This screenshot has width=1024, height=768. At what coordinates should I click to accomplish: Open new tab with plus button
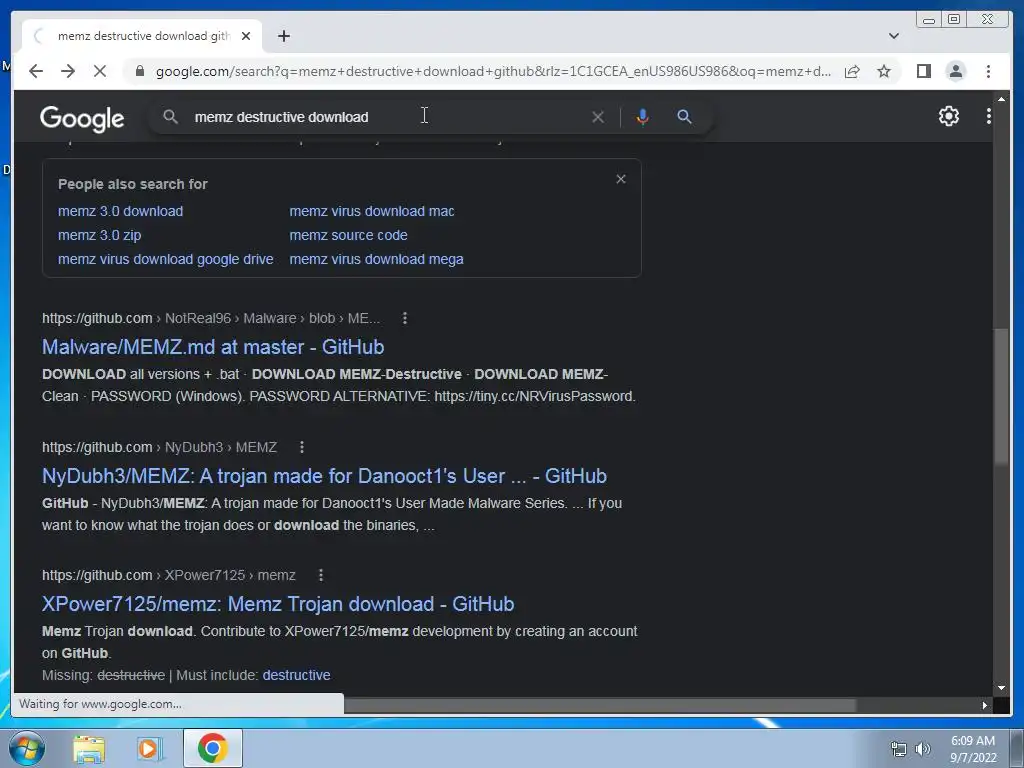(283, 36)
